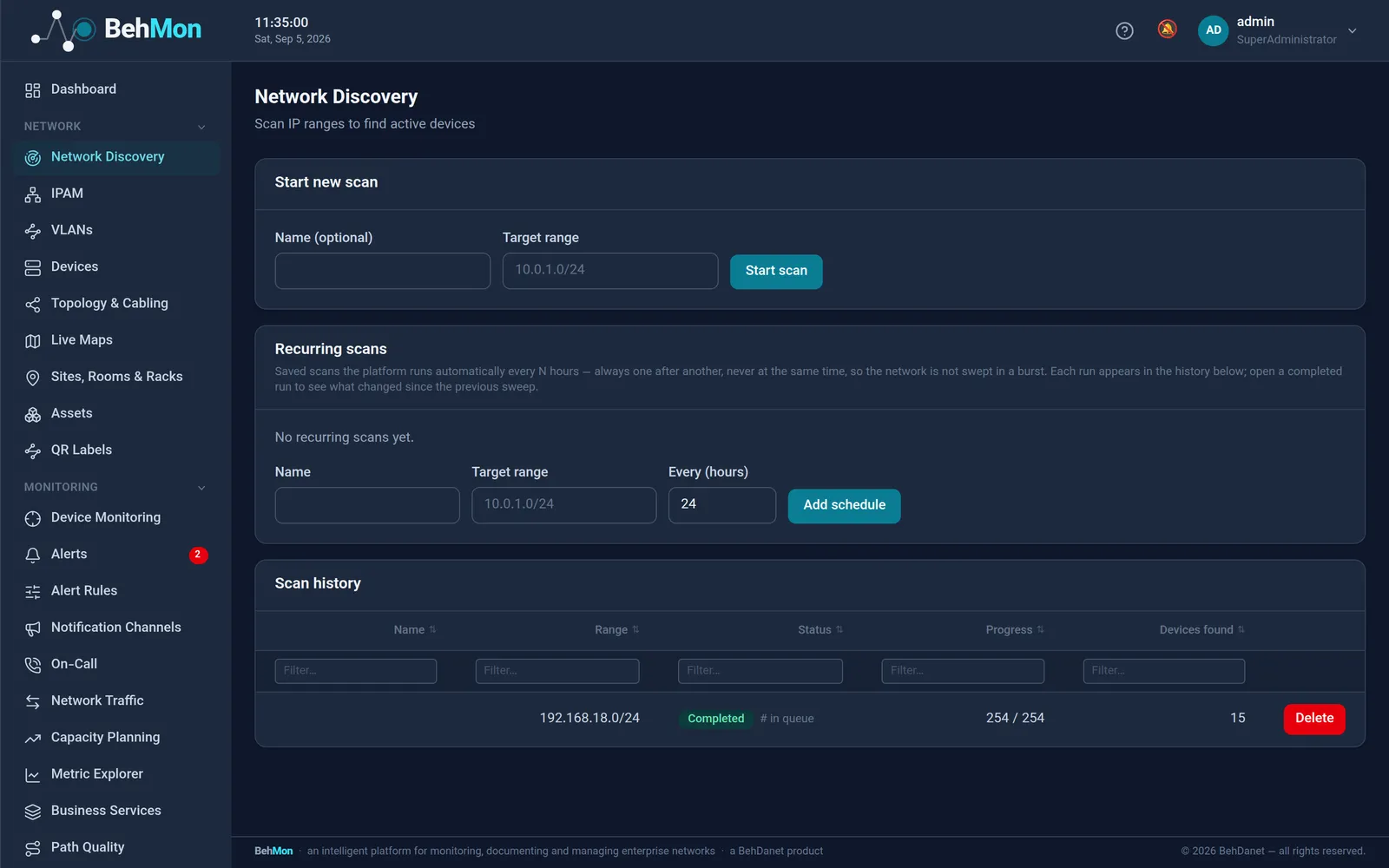The height and width of the screenshot is (868, 1389).
Task: Click the Devices server icon
Action: click(33, 267)
